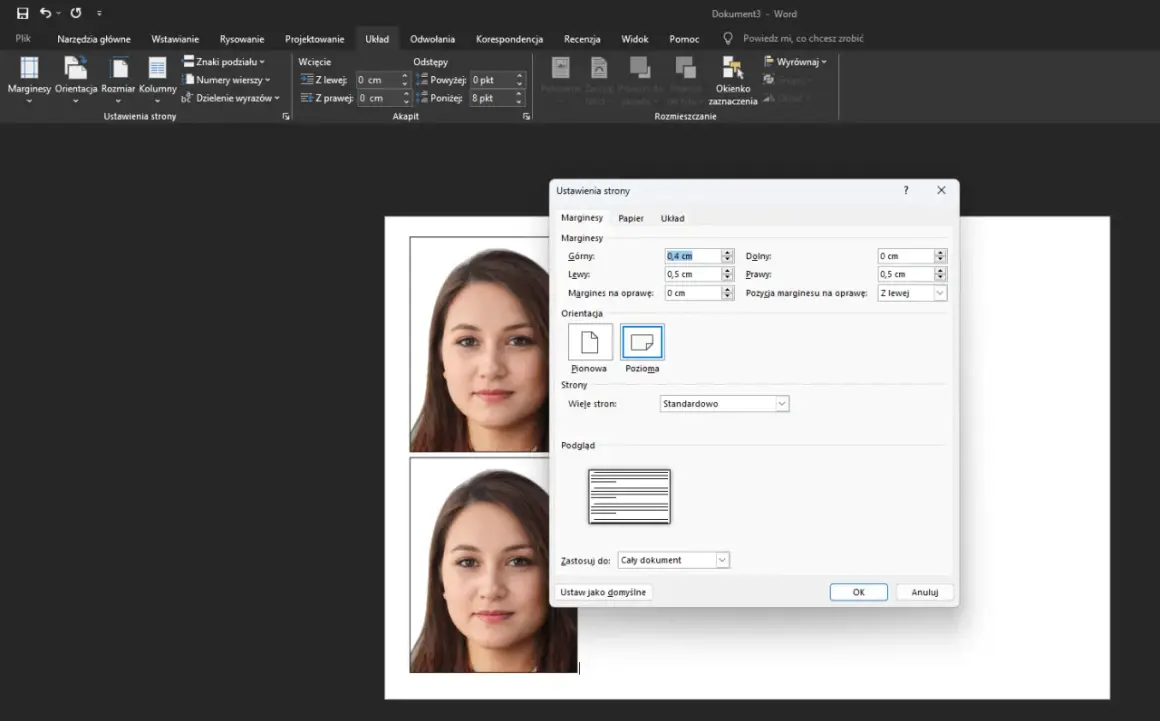The width and height of the screenshot is (1160, 721).
Task: Click the Powiedz mi search box
Action: tap(803, 38)
